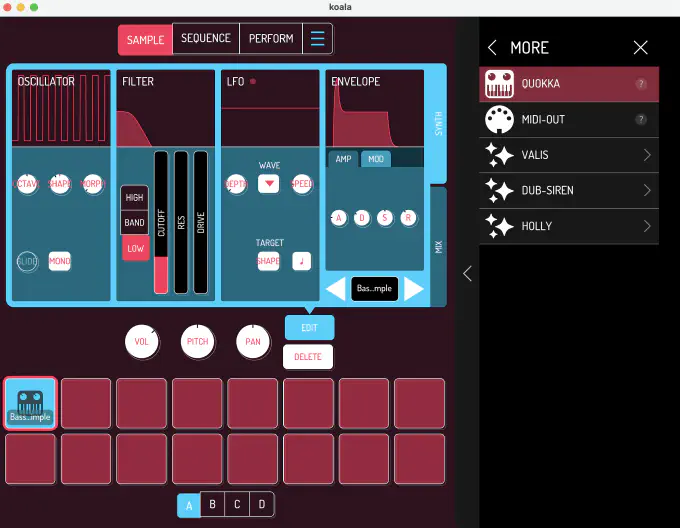Switch to the vertical SYNTH tab
The image size is (680, 528).
click(438, 124)
